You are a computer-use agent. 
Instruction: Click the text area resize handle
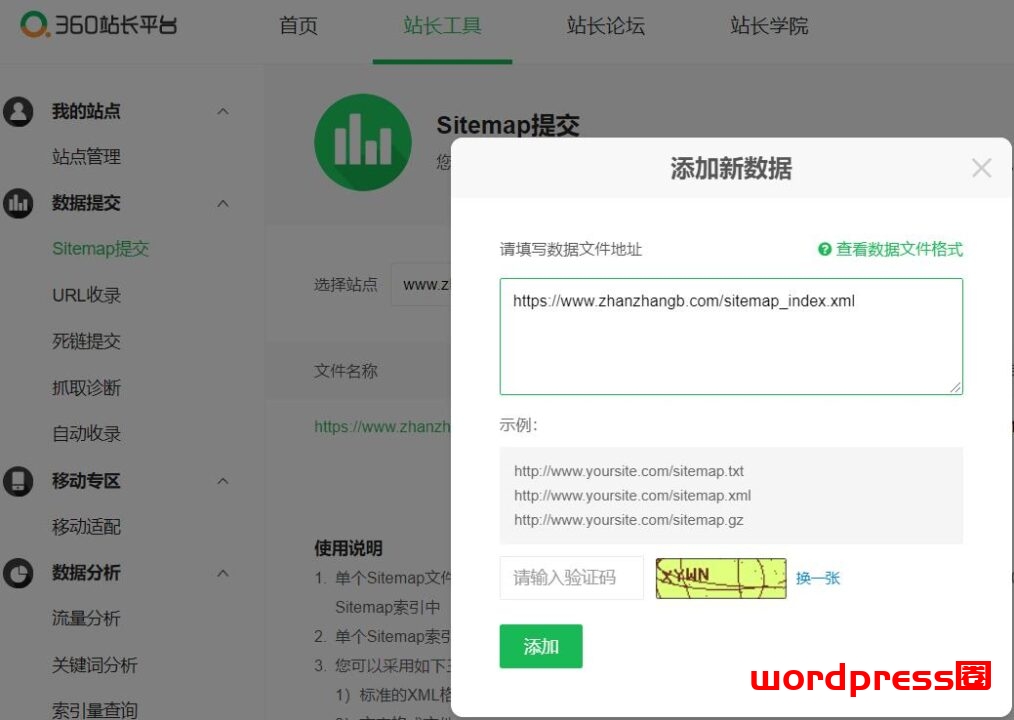(955, 387)
